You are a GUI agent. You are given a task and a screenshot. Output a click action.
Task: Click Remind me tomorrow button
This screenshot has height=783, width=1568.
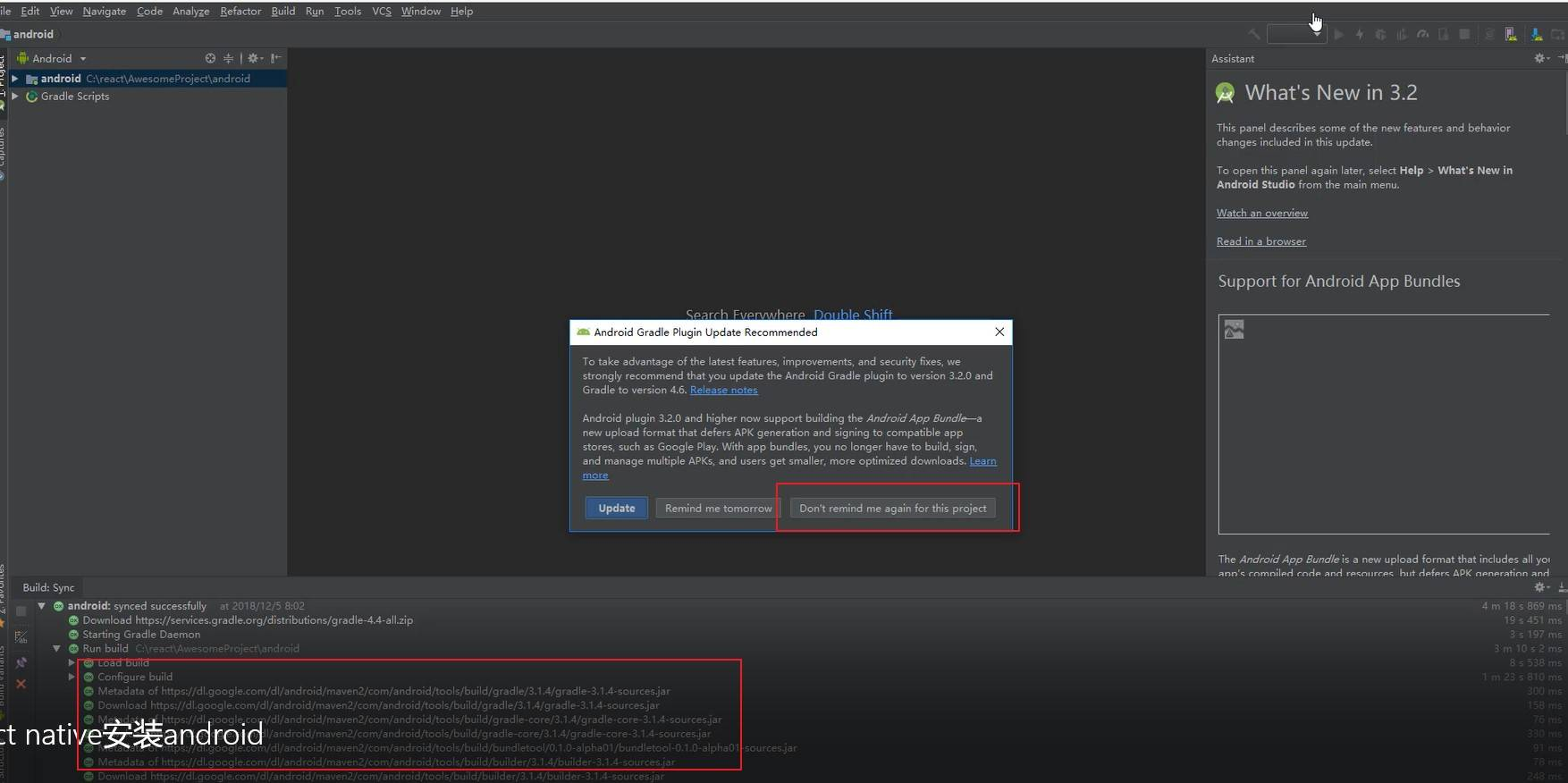pos(718,508)
